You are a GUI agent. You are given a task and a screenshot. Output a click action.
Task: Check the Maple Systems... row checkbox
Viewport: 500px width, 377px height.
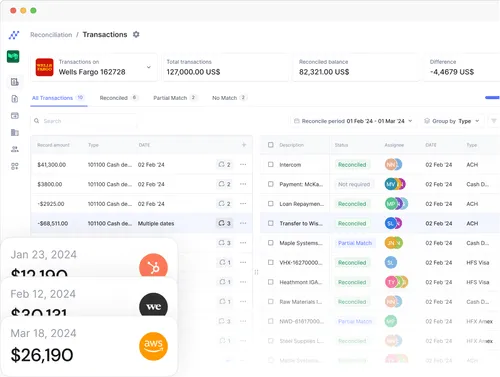coord(271,243)
